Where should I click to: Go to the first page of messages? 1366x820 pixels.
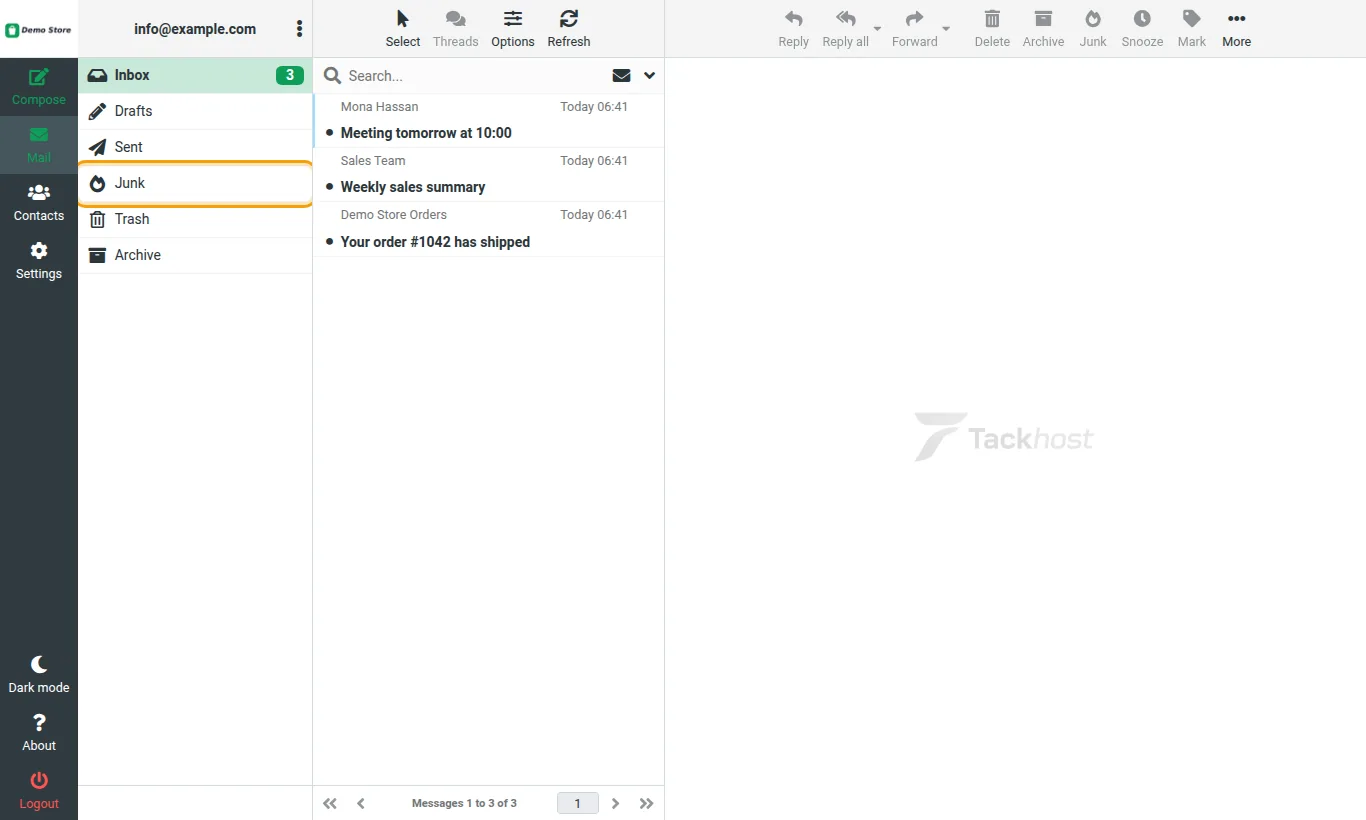pos(330,803)
